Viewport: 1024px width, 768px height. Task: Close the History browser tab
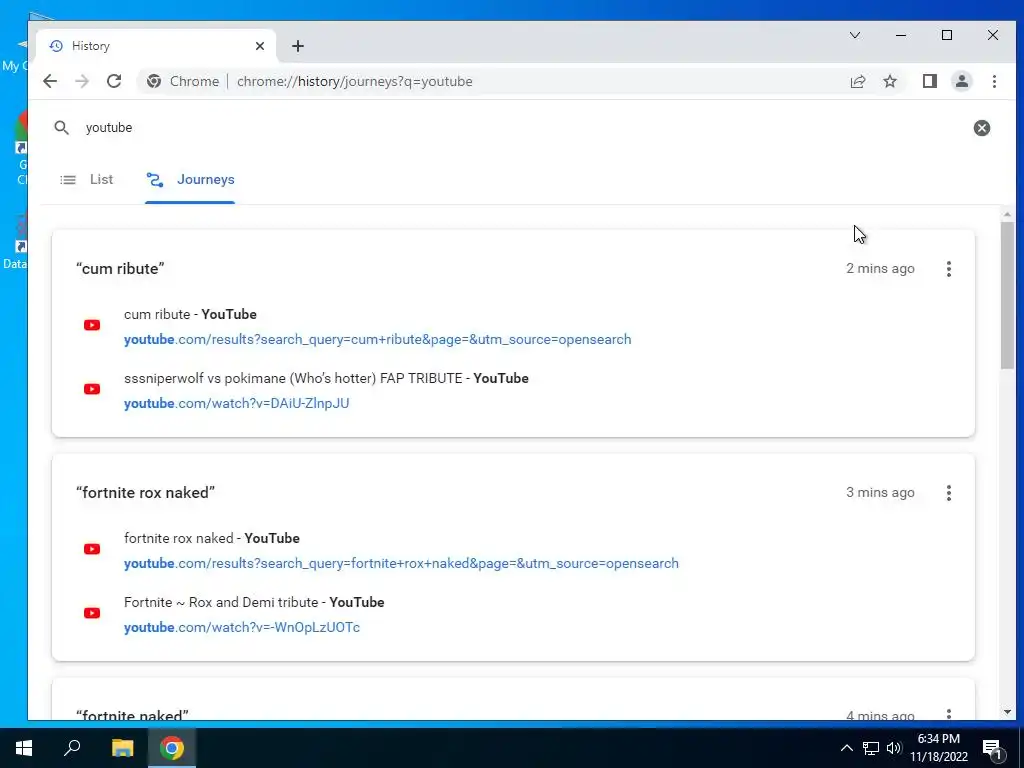coord(260,46)
